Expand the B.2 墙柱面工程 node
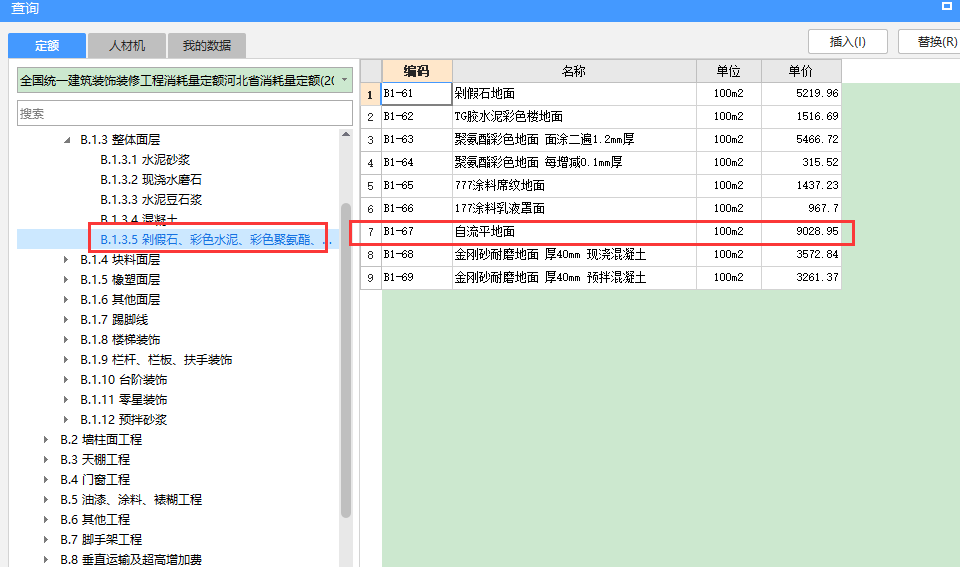This screenshot has height=567, width=960. (x=46, y=440)
